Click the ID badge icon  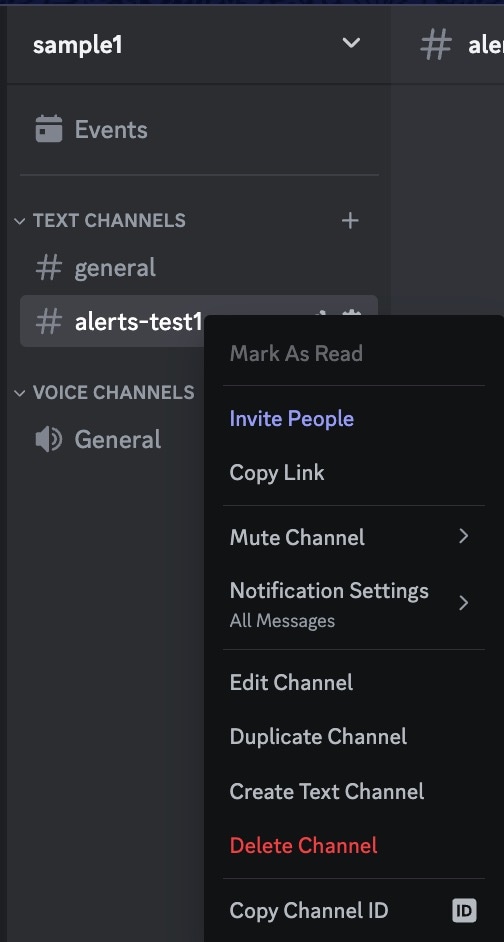(x=464, y=911)
